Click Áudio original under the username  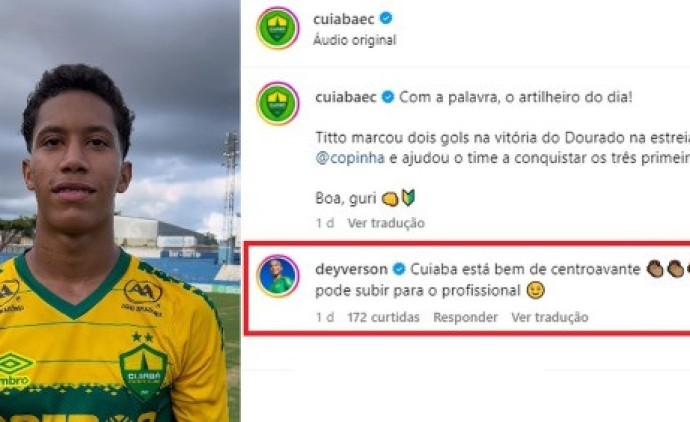355,40
